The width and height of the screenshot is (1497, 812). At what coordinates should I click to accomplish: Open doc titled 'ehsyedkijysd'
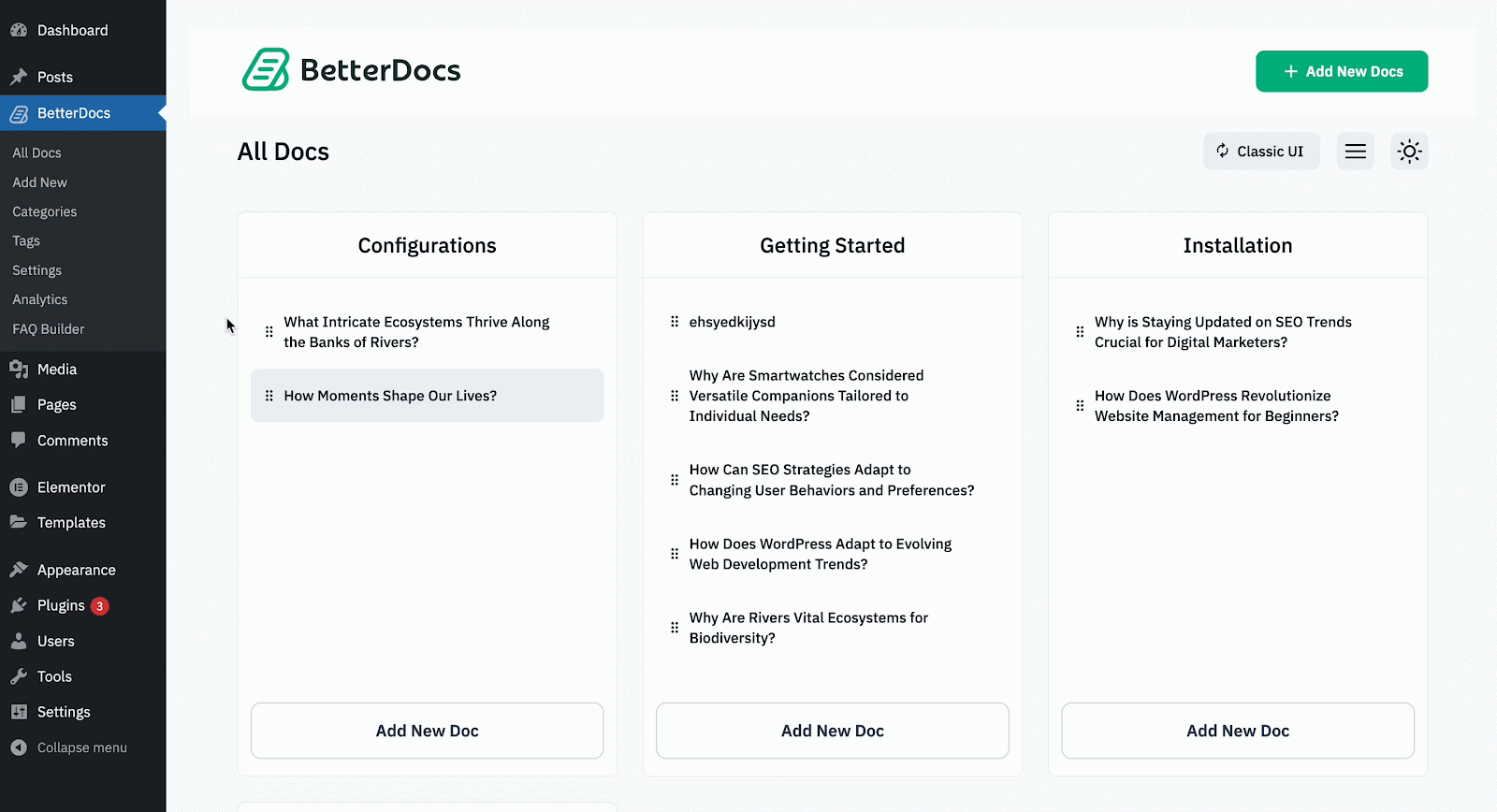[733, 322]
